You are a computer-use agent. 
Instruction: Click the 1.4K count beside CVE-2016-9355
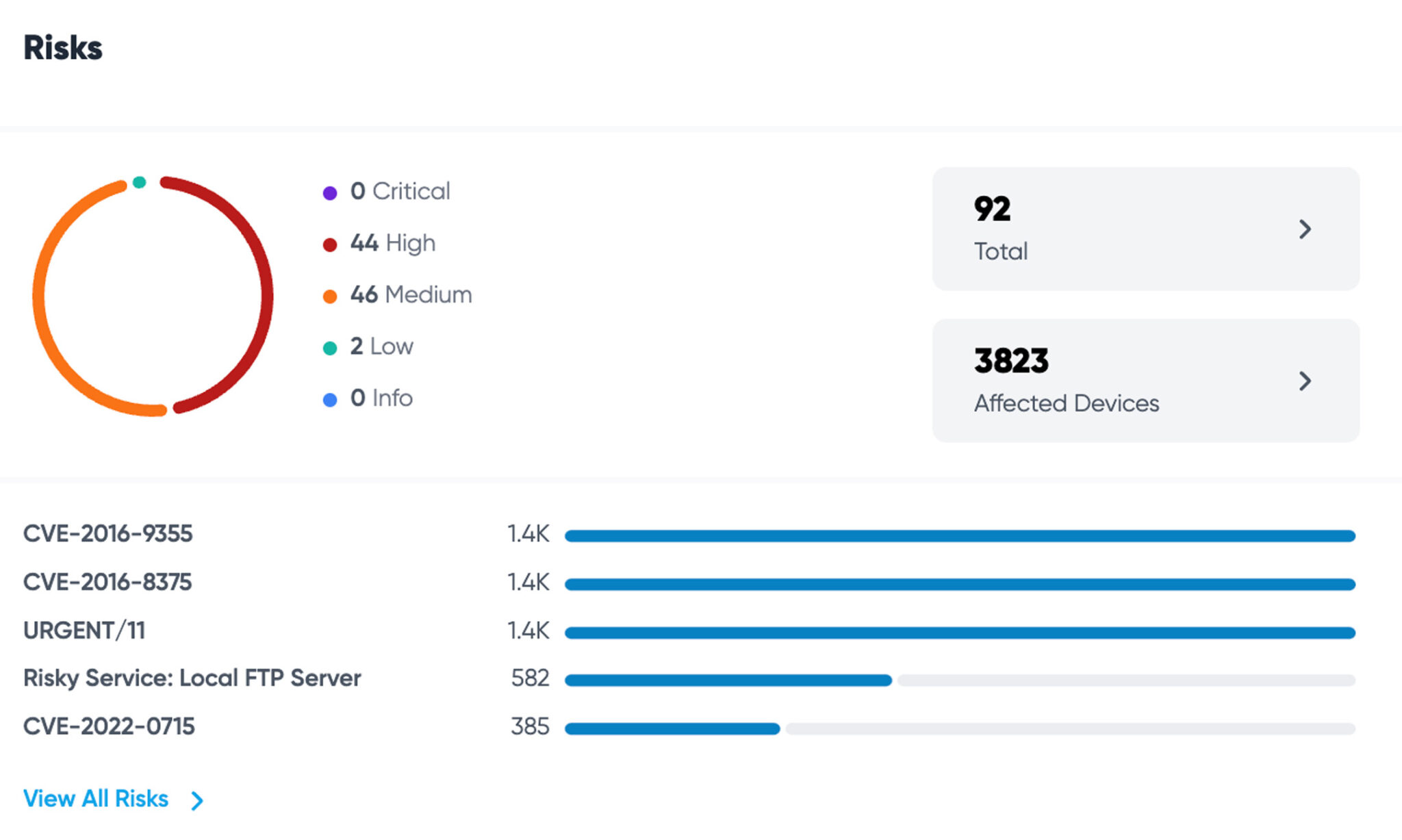point(528,534)
